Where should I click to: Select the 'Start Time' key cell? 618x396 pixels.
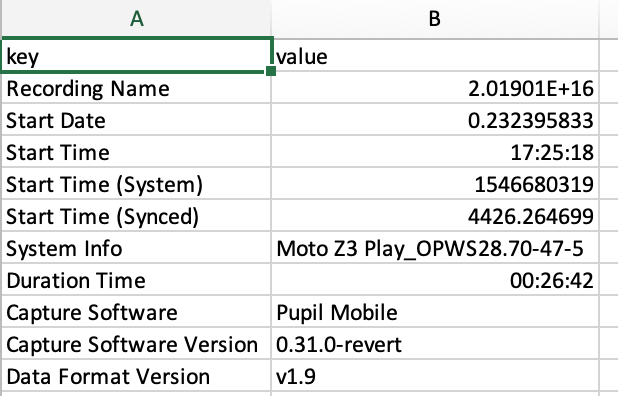[x=136, y=152]
